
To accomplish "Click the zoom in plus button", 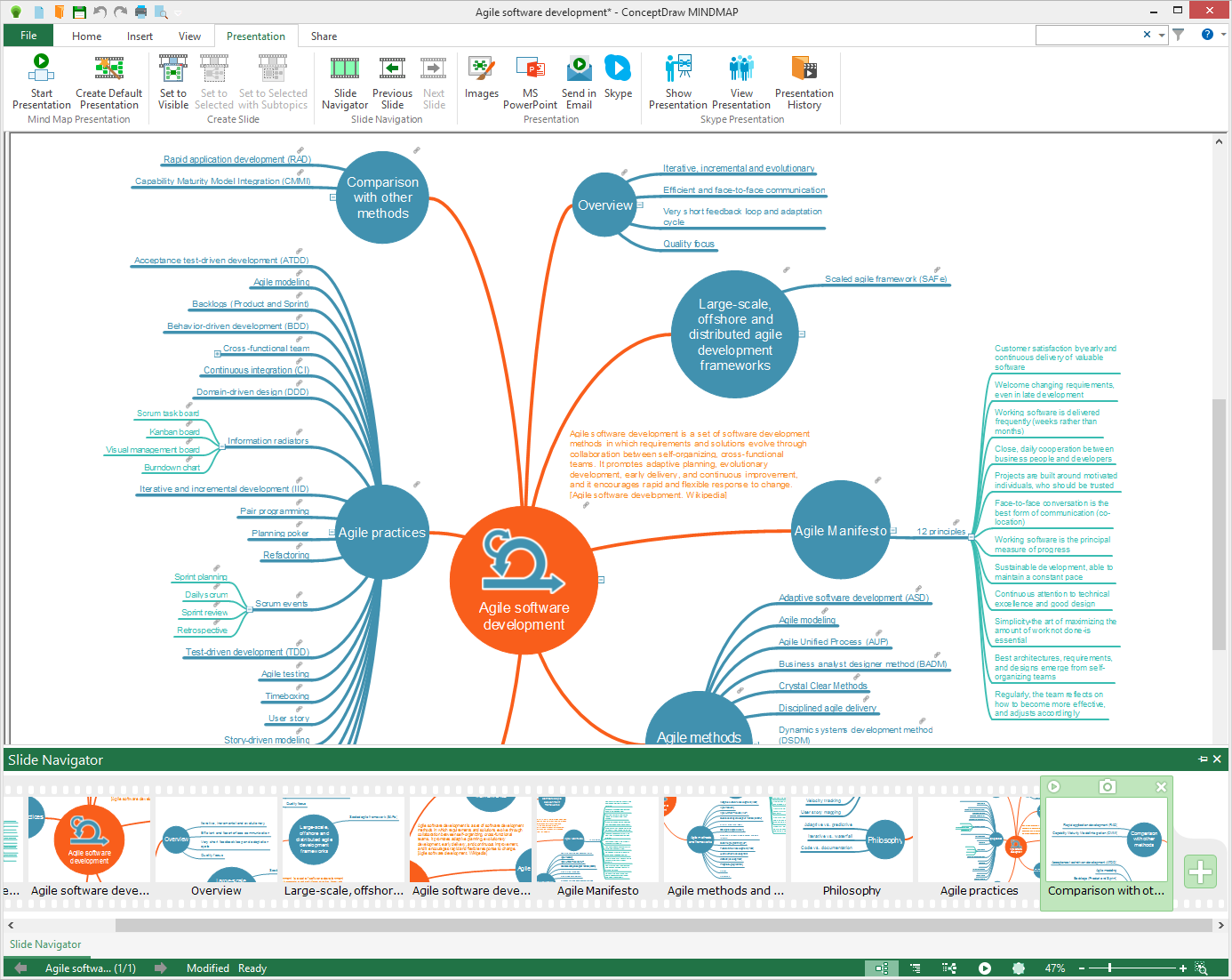I will pos(1183,968).
